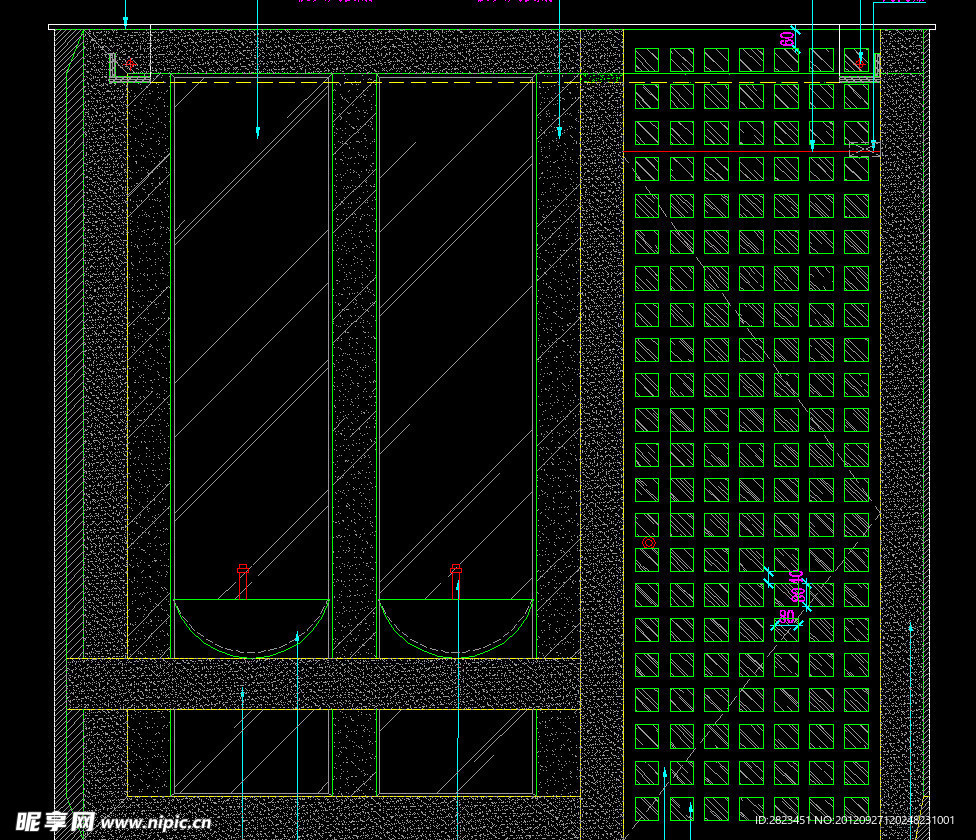The image size is (976, 840).
Task: Select the magenta 60 dimension label
Action: [787, 39]
